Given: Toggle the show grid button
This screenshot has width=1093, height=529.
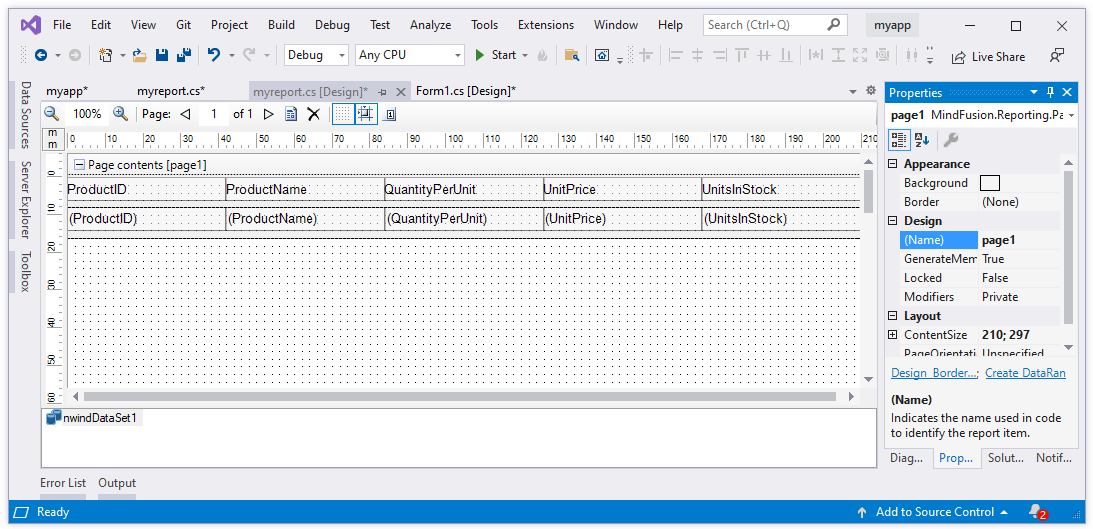Looking at the screenshot, I should (343, 114).
